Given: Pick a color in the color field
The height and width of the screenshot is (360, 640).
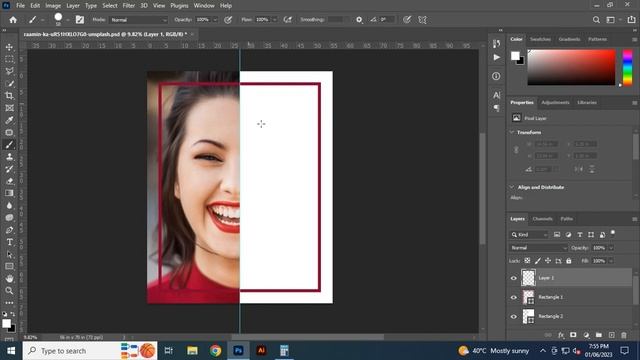Looking at the screenshot, I should [x=571, y=67].
